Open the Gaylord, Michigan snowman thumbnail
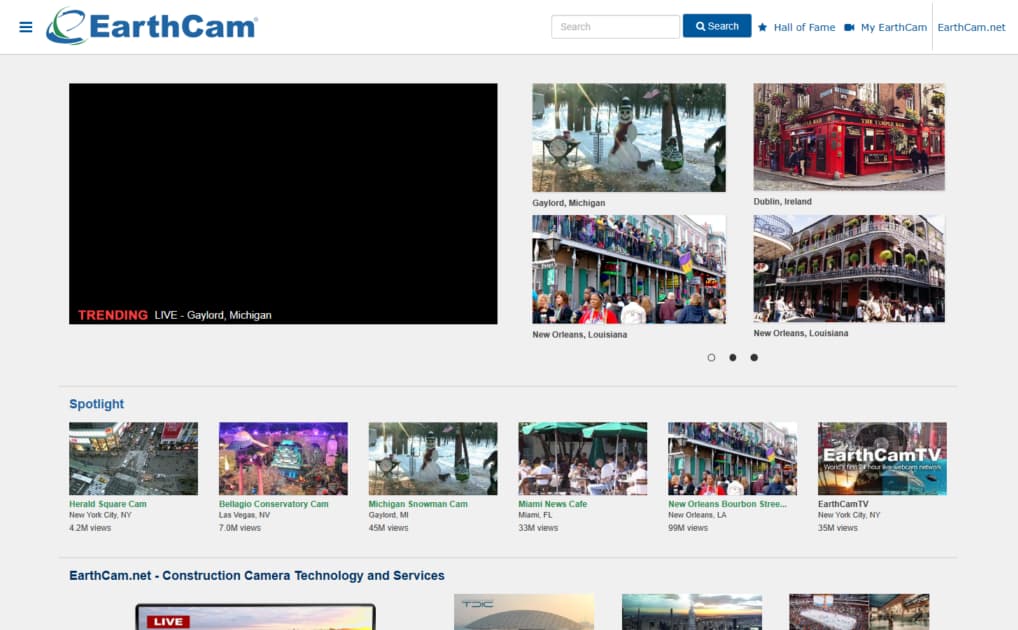The height and width of the screenshot is (630, 1018). [x=629, y=137]
